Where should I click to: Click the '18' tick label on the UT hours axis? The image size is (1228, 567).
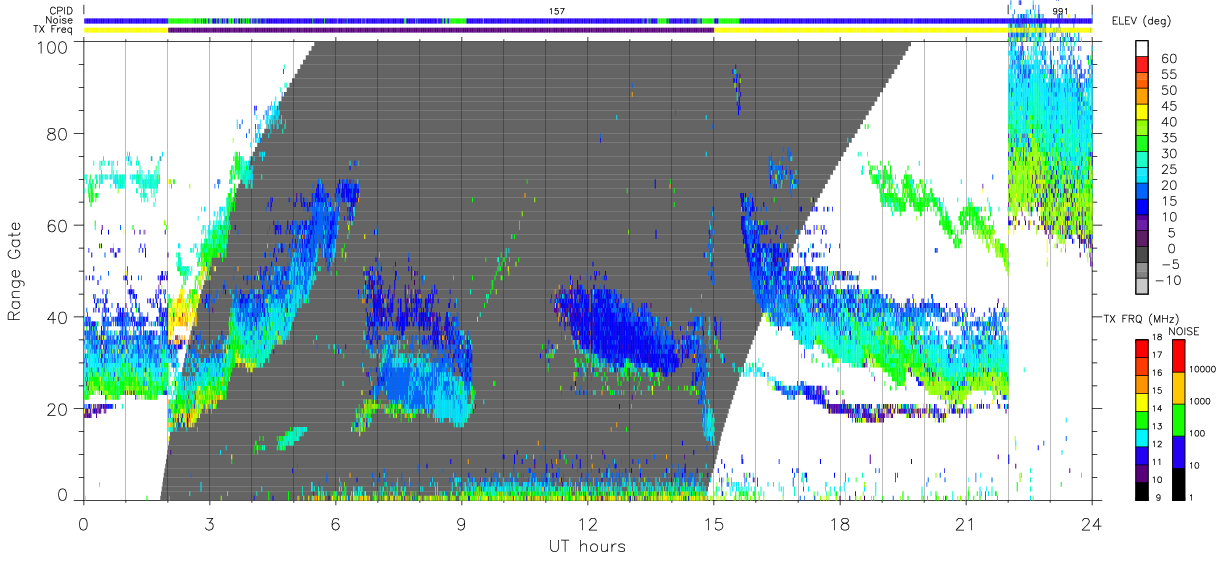[839, 523]
